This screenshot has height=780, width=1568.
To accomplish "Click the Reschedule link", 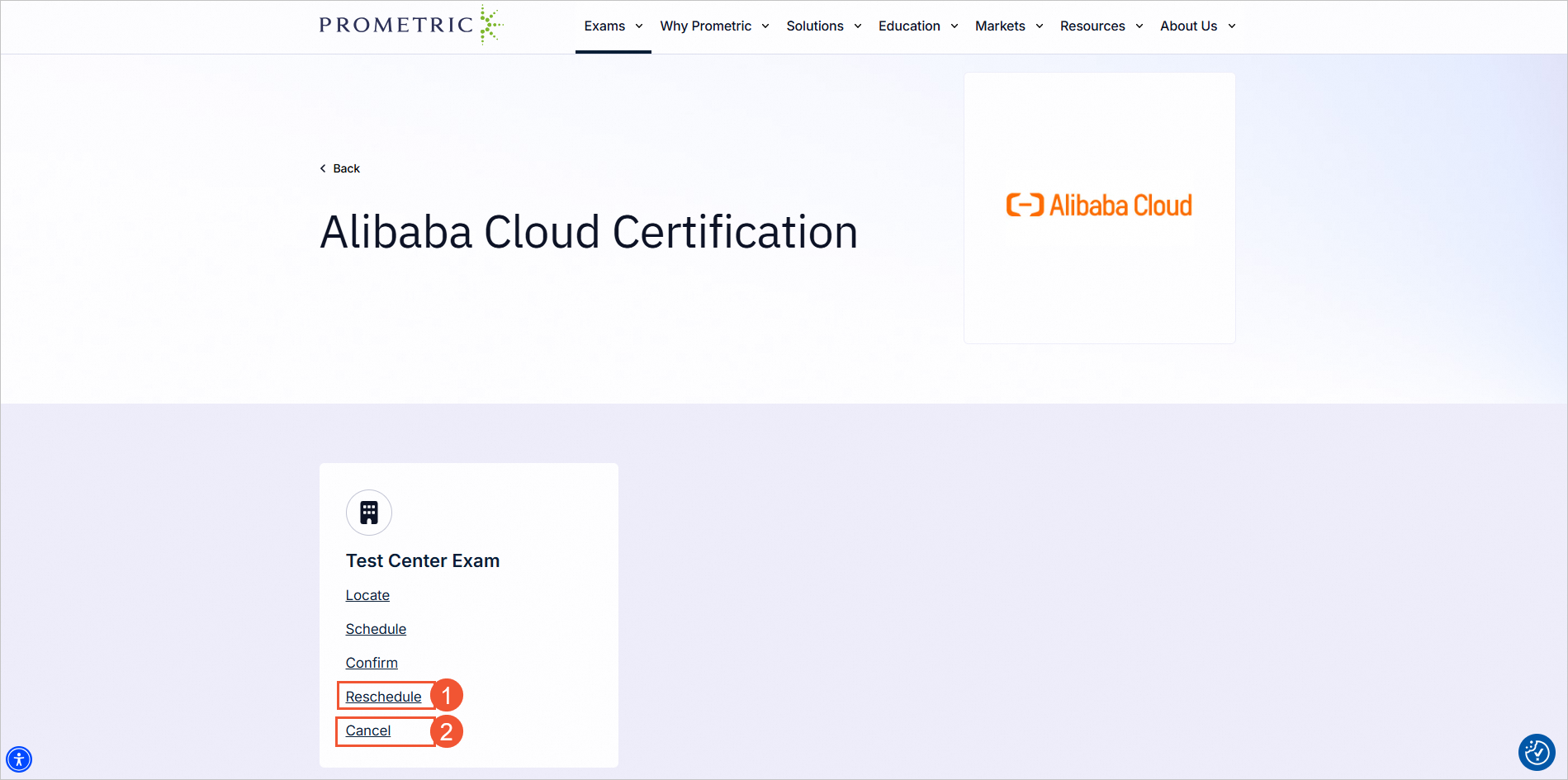I will [383, 697].
